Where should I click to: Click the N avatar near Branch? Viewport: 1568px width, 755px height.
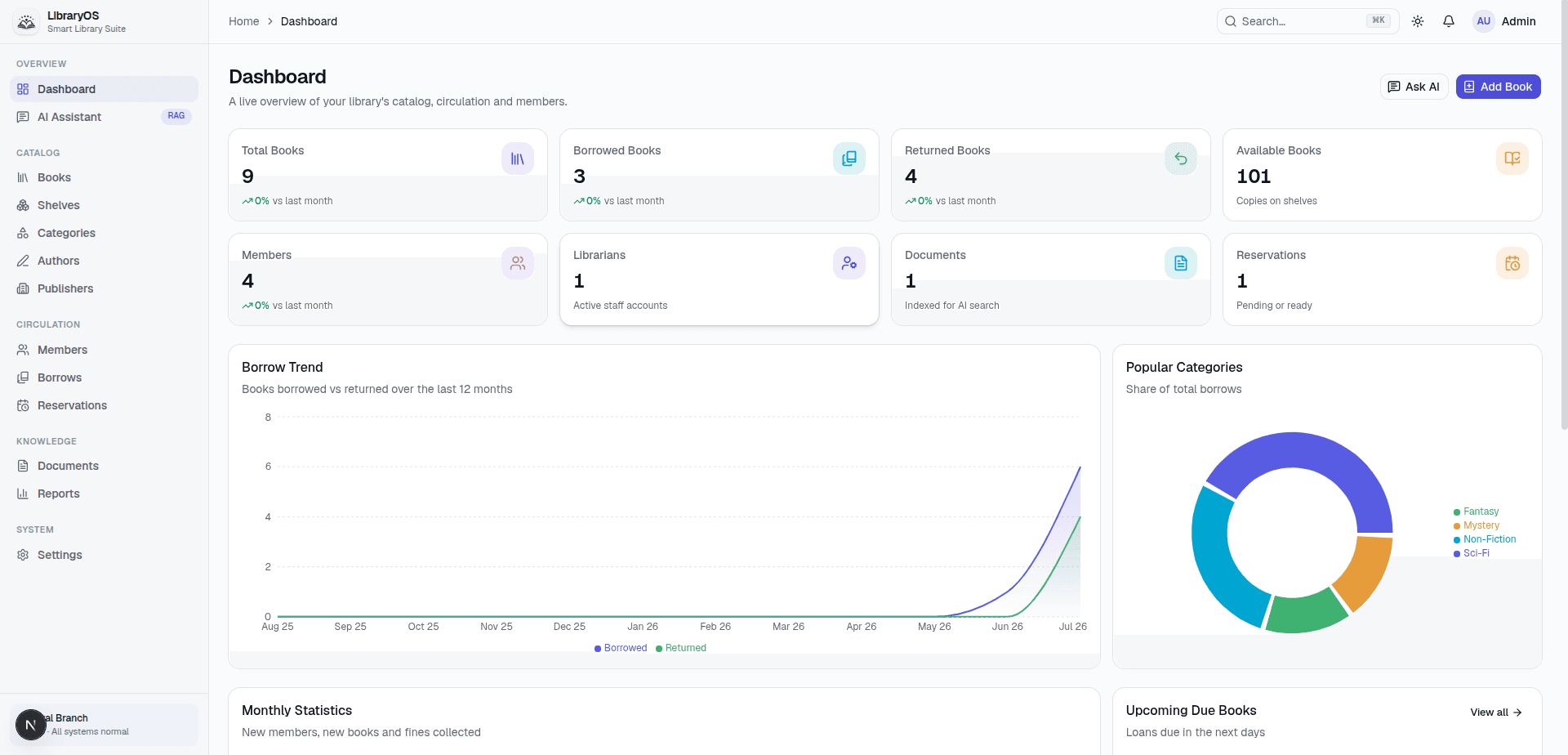(x=31, y=725)
